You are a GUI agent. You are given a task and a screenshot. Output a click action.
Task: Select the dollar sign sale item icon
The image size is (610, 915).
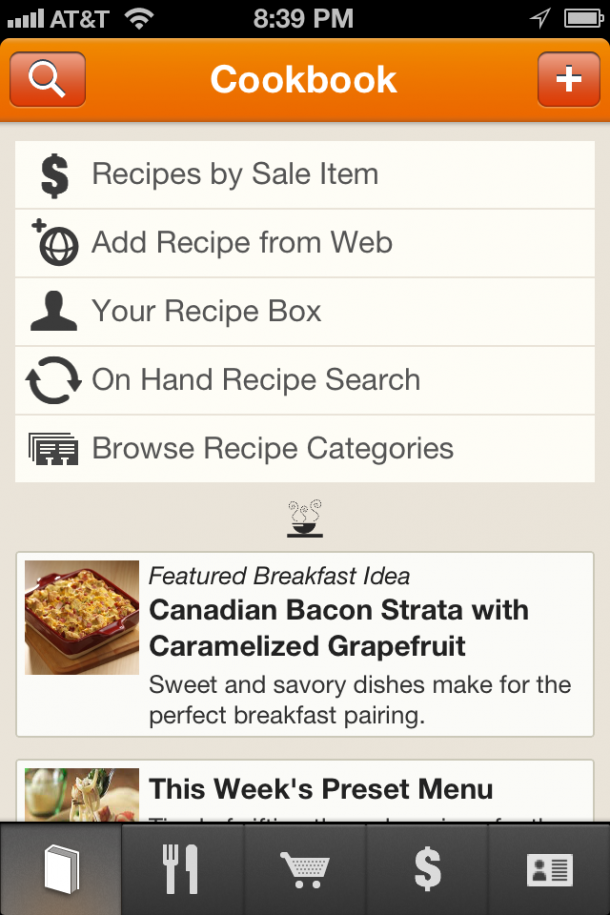pos(55,176)
